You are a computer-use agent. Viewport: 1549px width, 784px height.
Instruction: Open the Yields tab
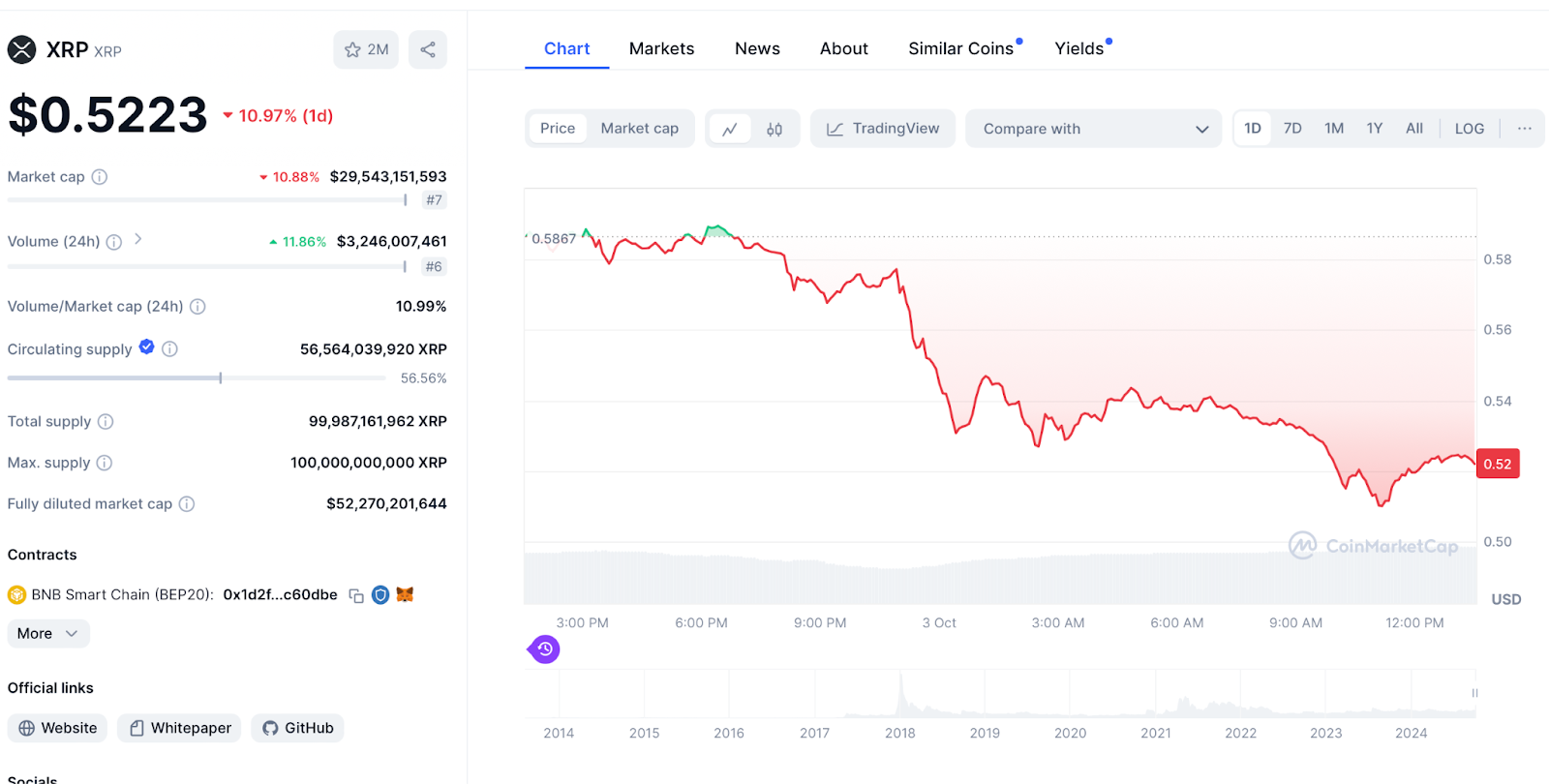(1079, 48)
